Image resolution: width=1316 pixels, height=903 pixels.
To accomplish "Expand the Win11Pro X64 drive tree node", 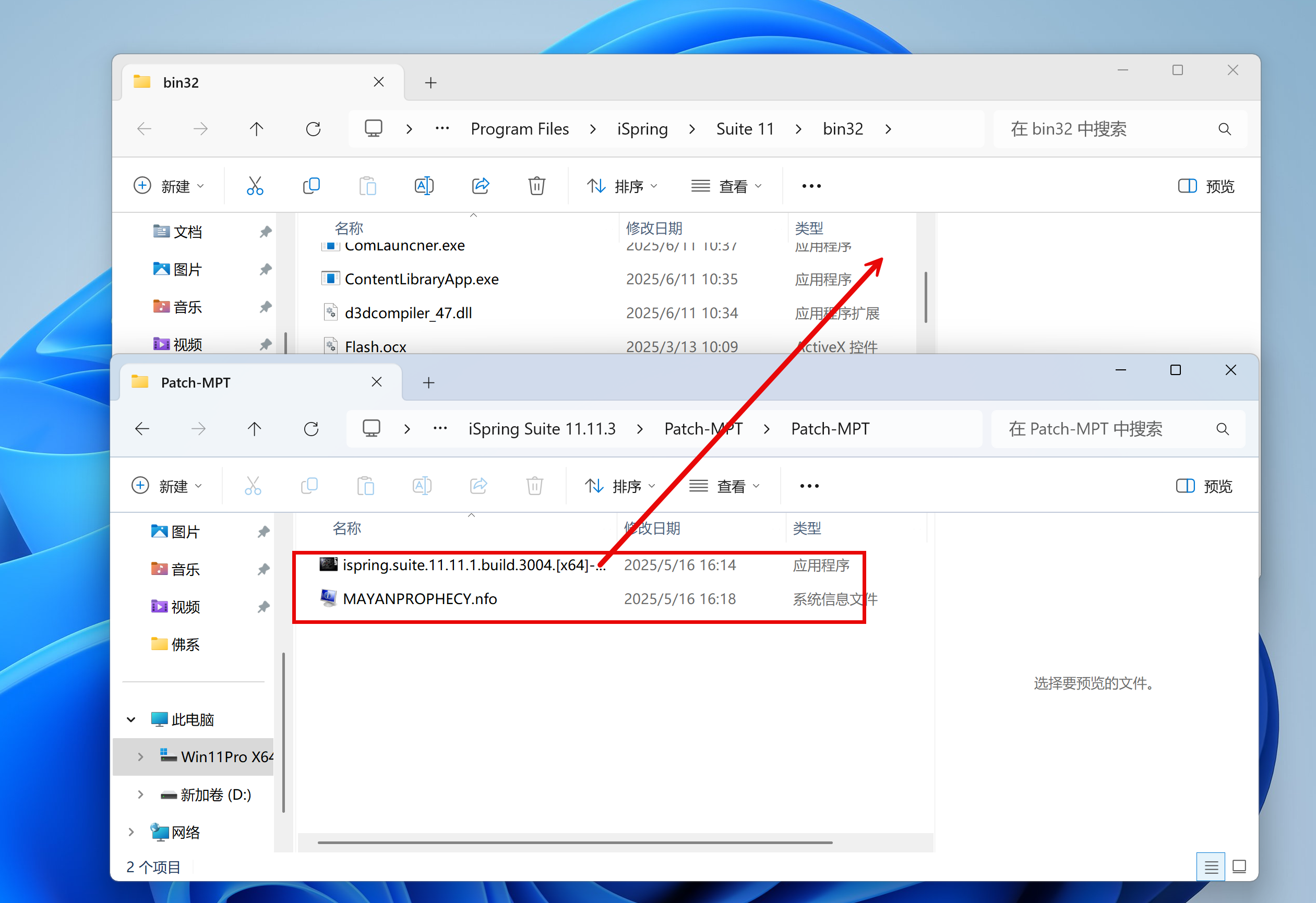I will (x=140, y=757).
